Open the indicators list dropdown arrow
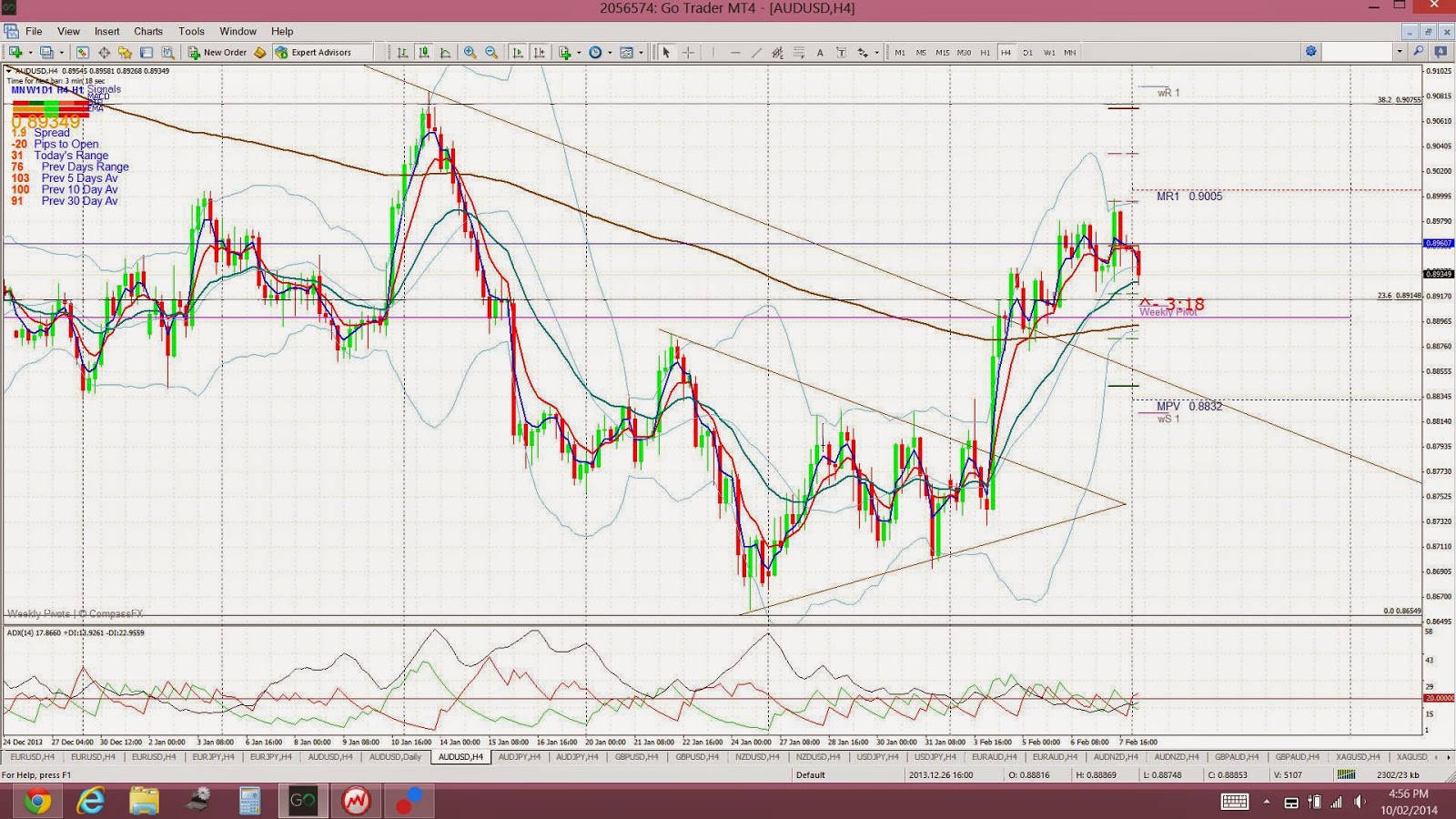 [579, 52]
